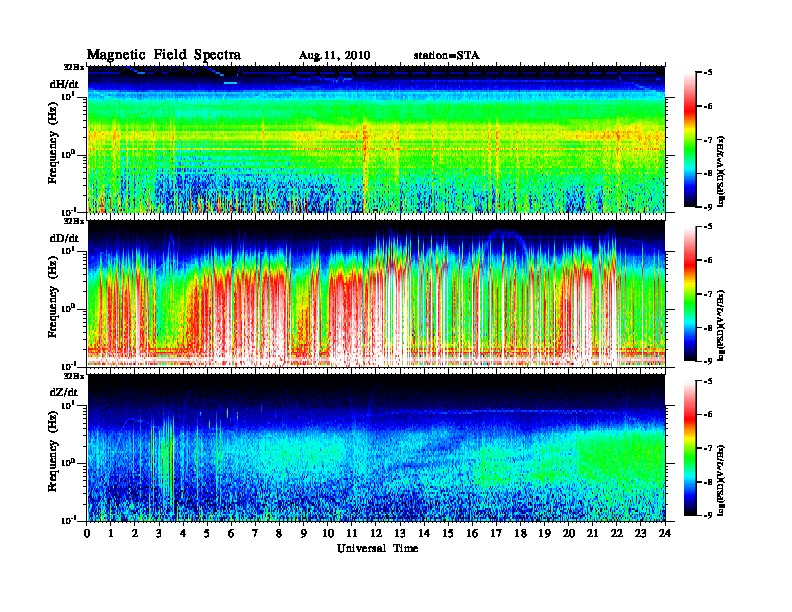Click hour tick label "11" on time axis
Screen dimensions: 792x612
352,533
